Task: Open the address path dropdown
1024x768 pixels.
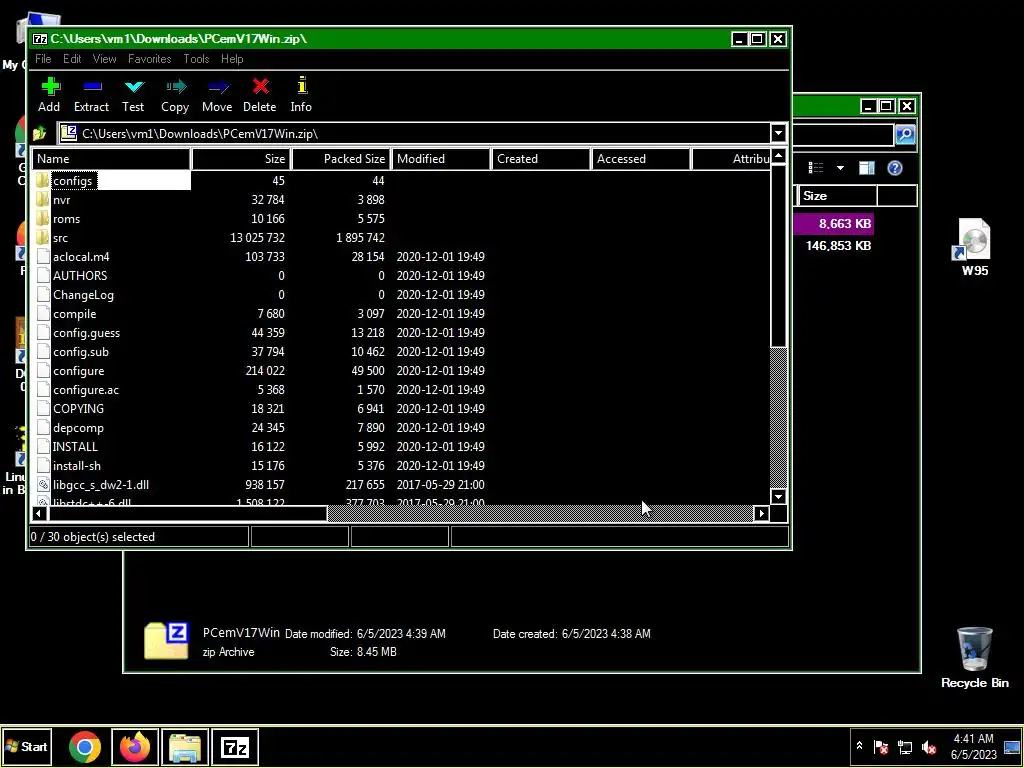Action: [778, 134]
